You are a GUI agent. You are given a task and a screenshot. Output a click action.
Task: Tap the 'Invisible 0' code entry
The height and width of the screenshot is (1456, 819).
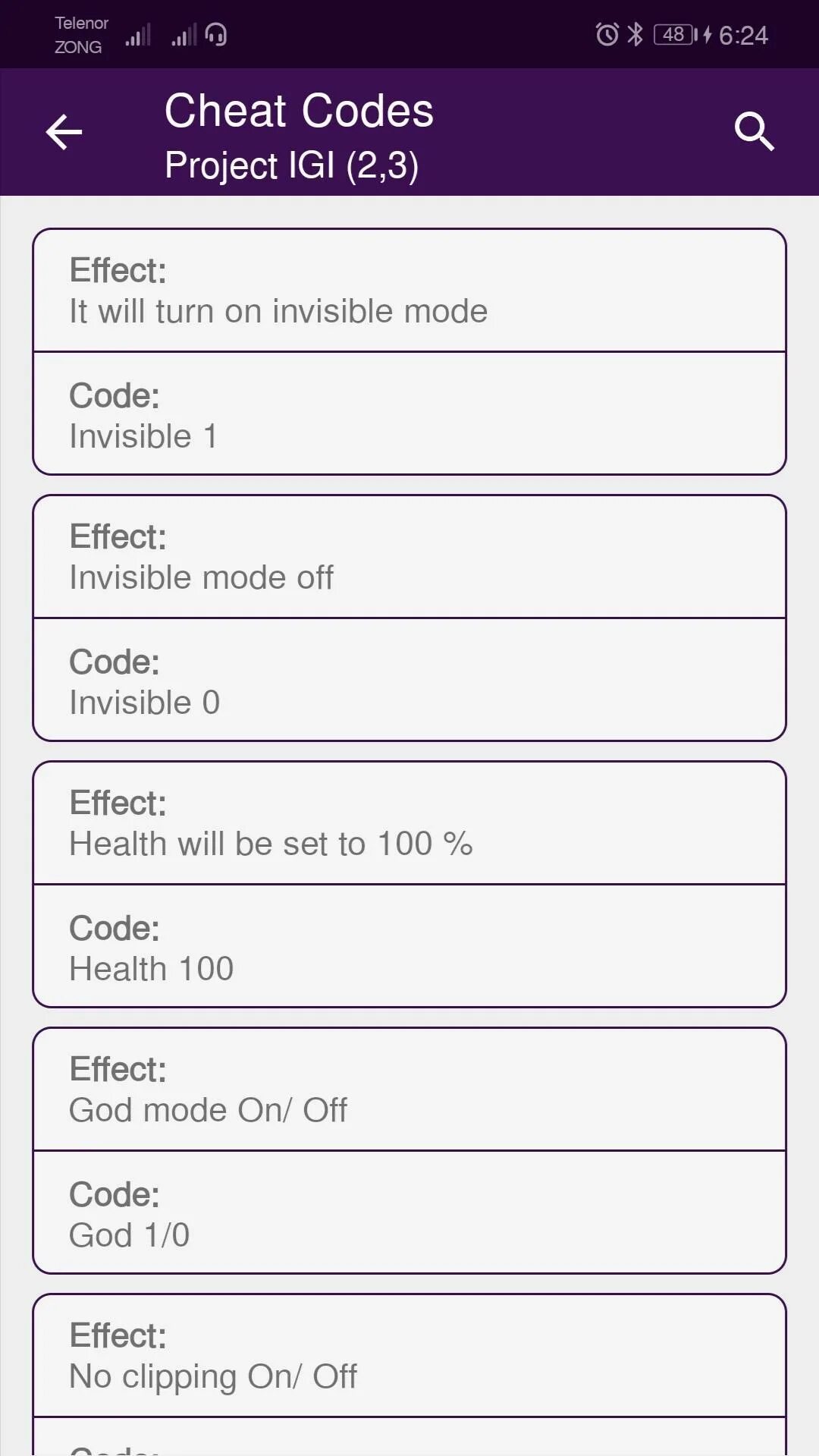pos(409,681)
